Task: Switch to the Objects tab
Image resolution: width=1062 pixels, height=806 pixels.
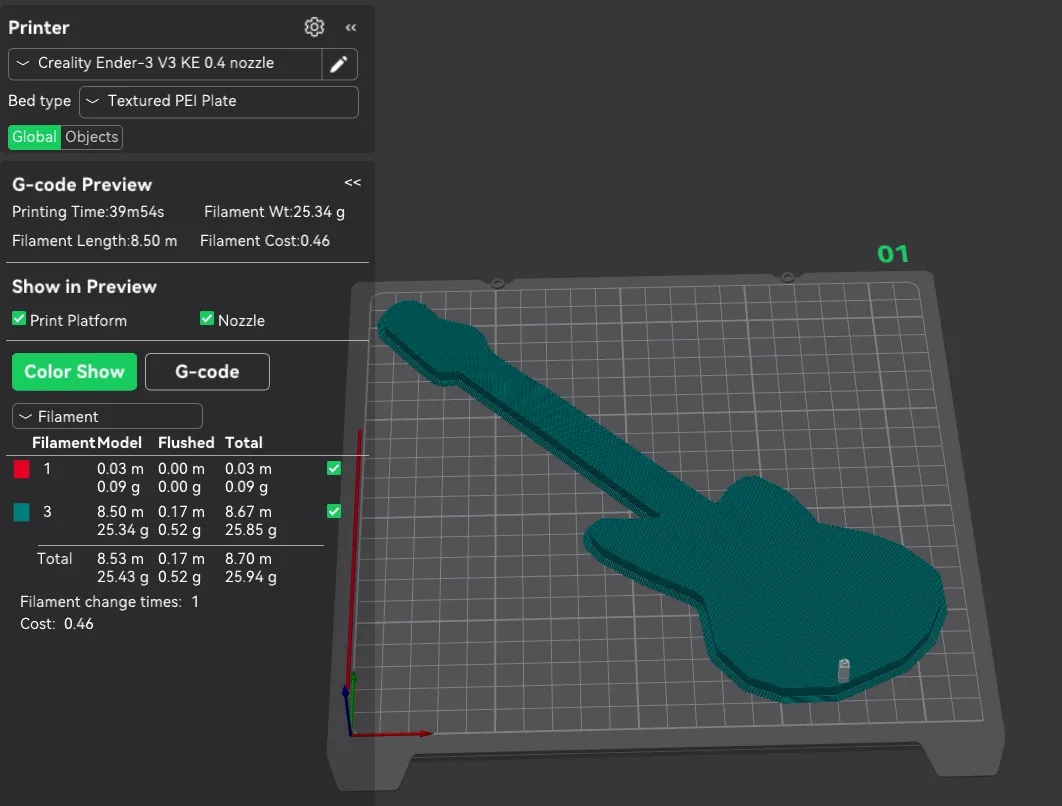Action: point(92,137)
